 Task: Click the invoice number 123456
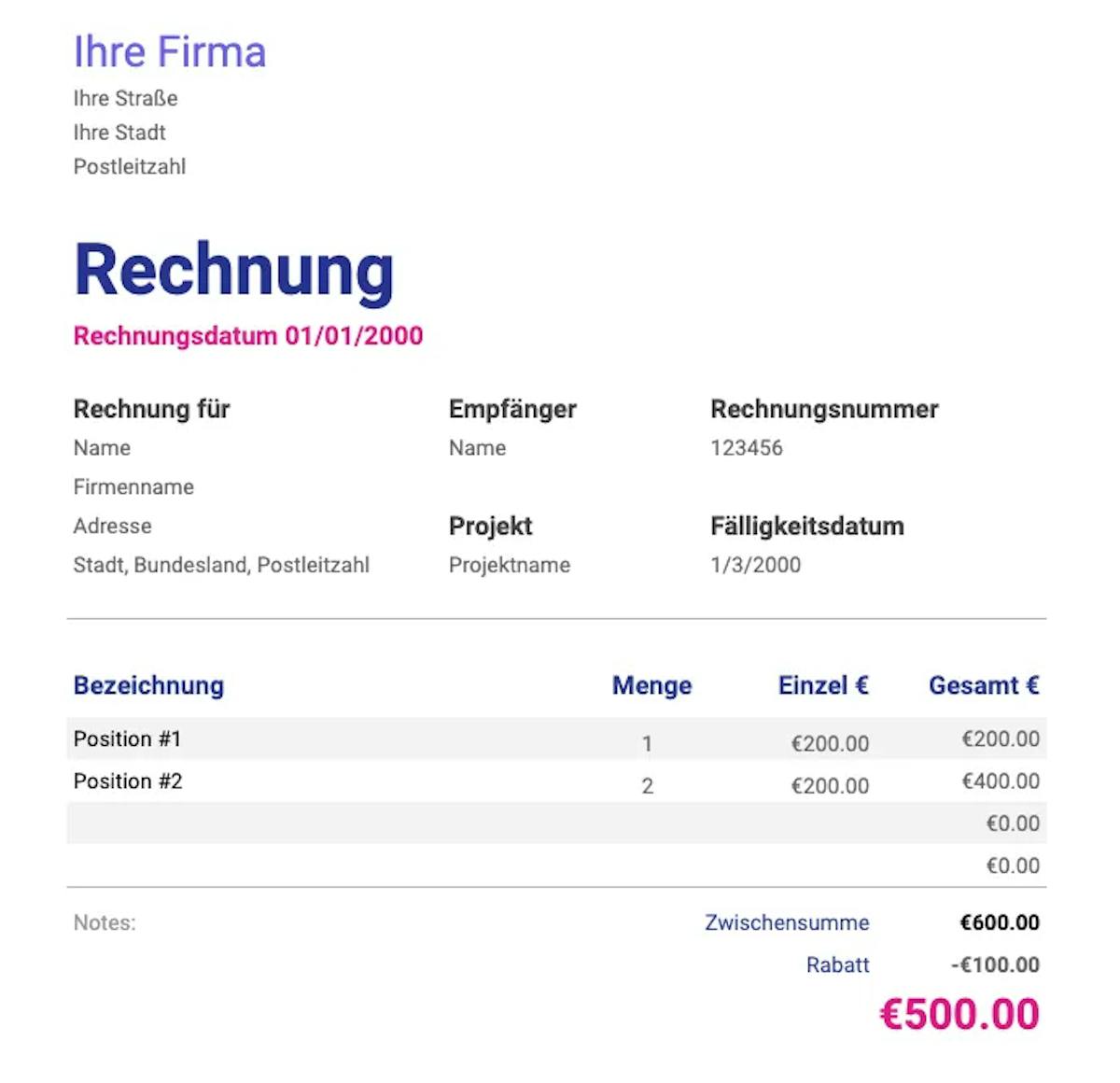[x=747, y=448]
